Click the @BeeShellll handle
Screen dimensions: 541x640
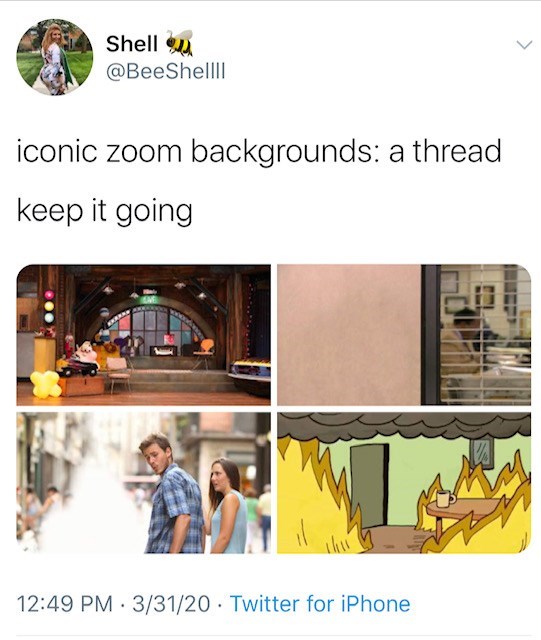(x=165, y=71)
